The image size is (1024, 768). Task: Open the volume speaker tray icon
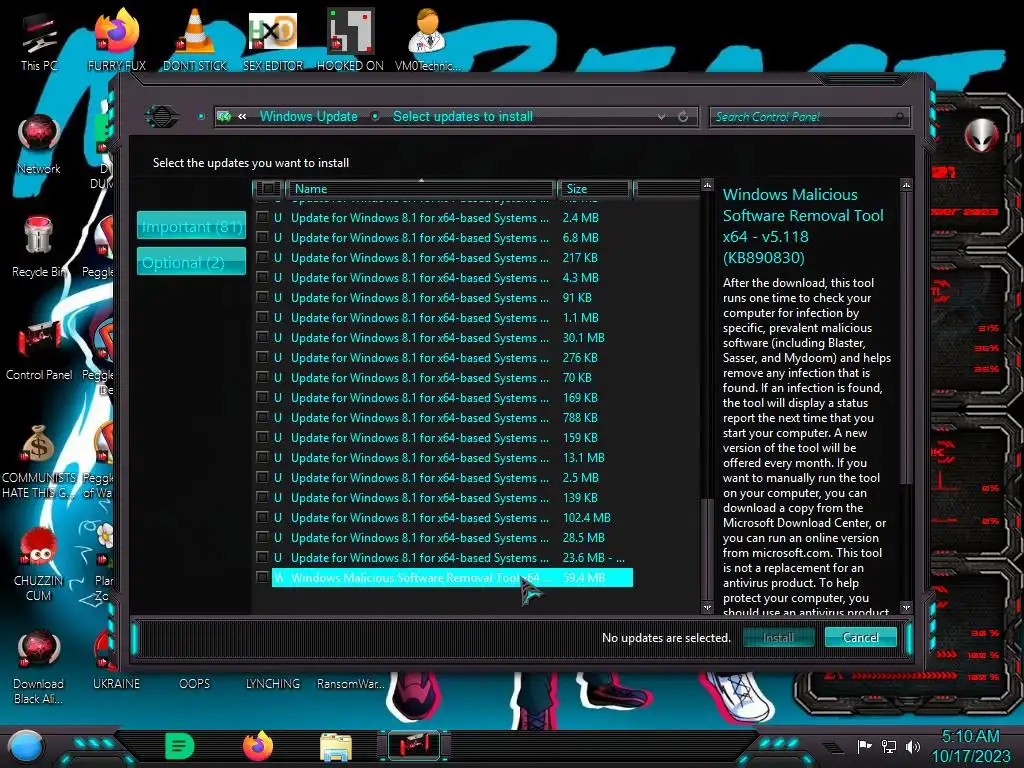pyautogui.click(x=913, y=746)
